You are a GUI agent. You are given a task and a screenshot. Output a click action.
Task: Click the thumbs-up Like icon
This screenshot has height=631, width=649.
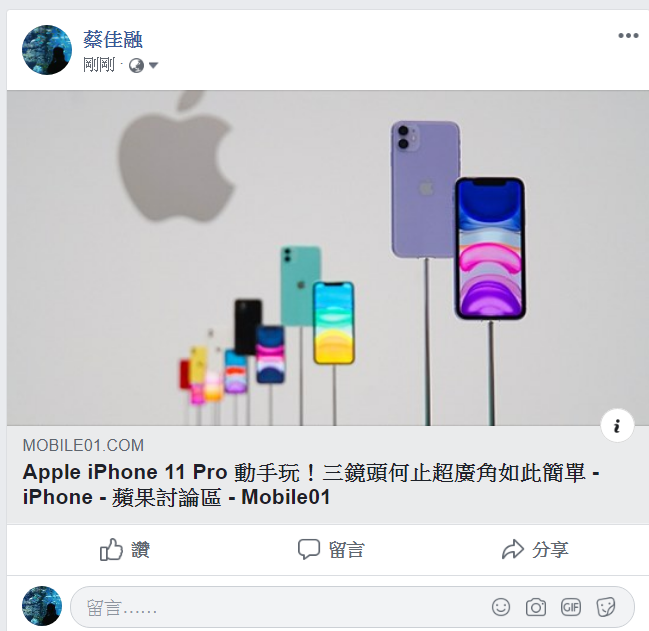tap(111, 549)
